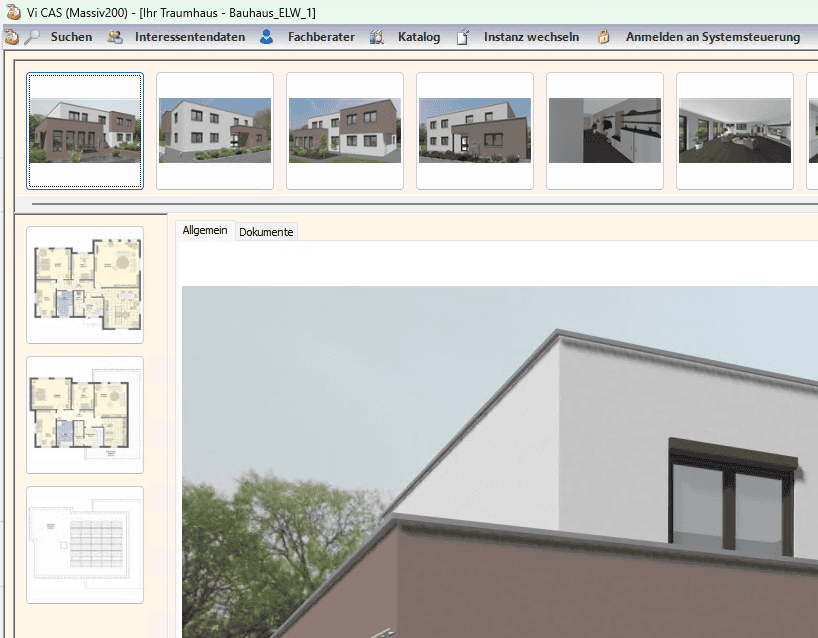Screen dimensions: 818x638
Task: Click the Fachberater toolbar label
Action: coord(321,37)
